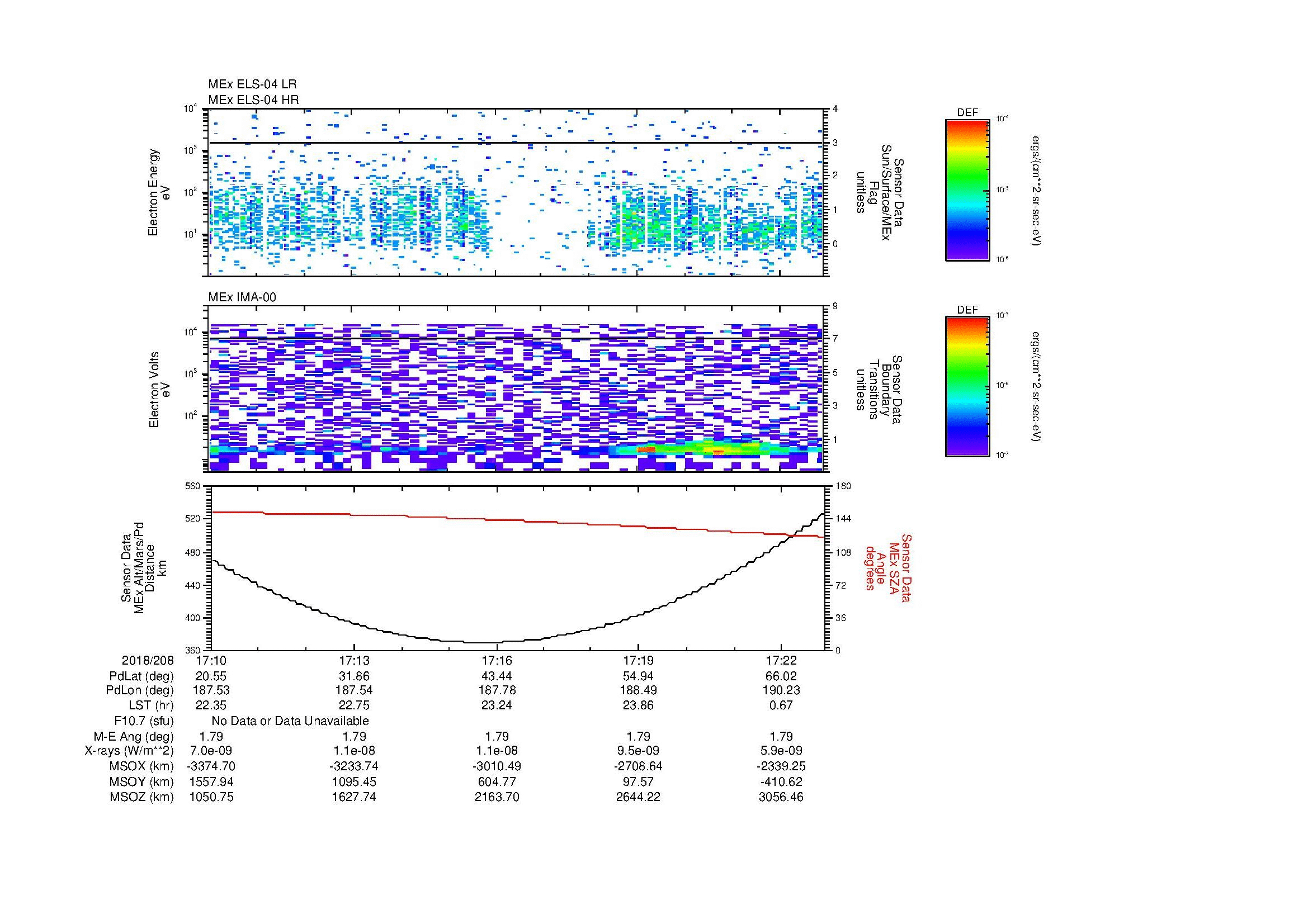The width and height of the screenshot is (1308, 924).
Task: Select the 17:16 time tick label
Action: pyautogui.click(x=497, y=661)
